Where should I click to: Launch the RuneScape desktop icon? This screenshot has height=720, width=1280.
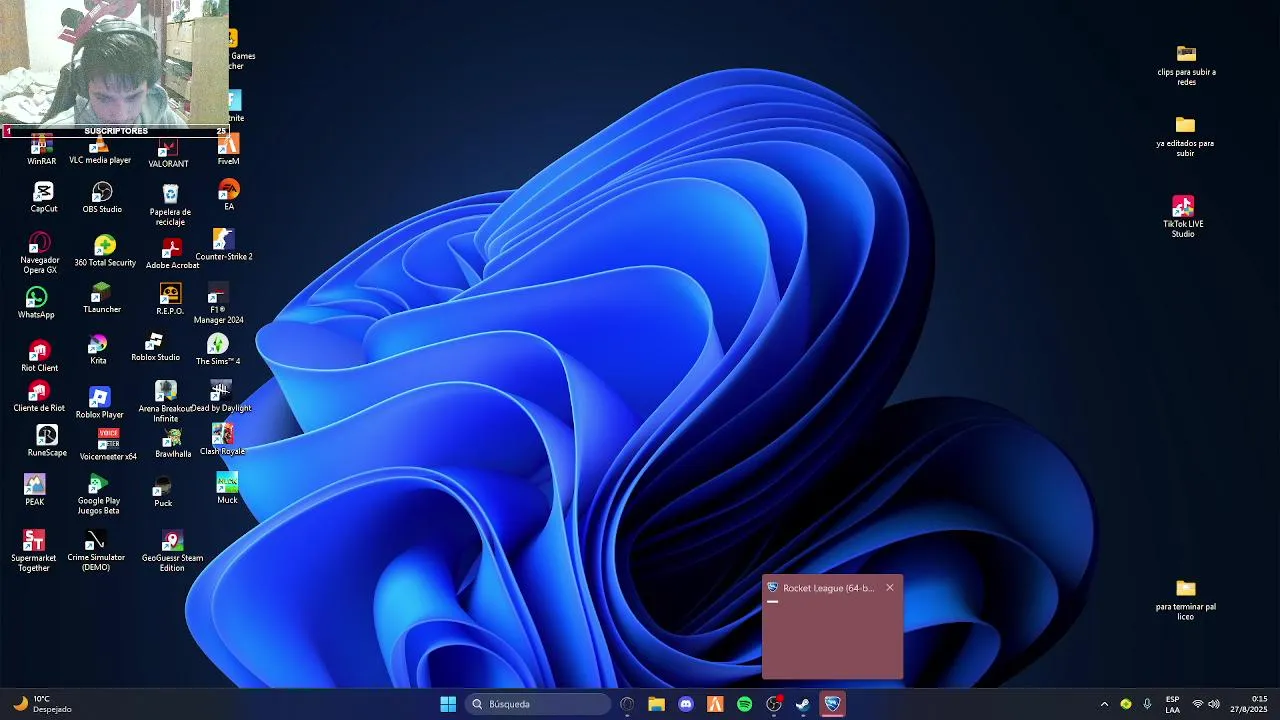coord(47,441)
